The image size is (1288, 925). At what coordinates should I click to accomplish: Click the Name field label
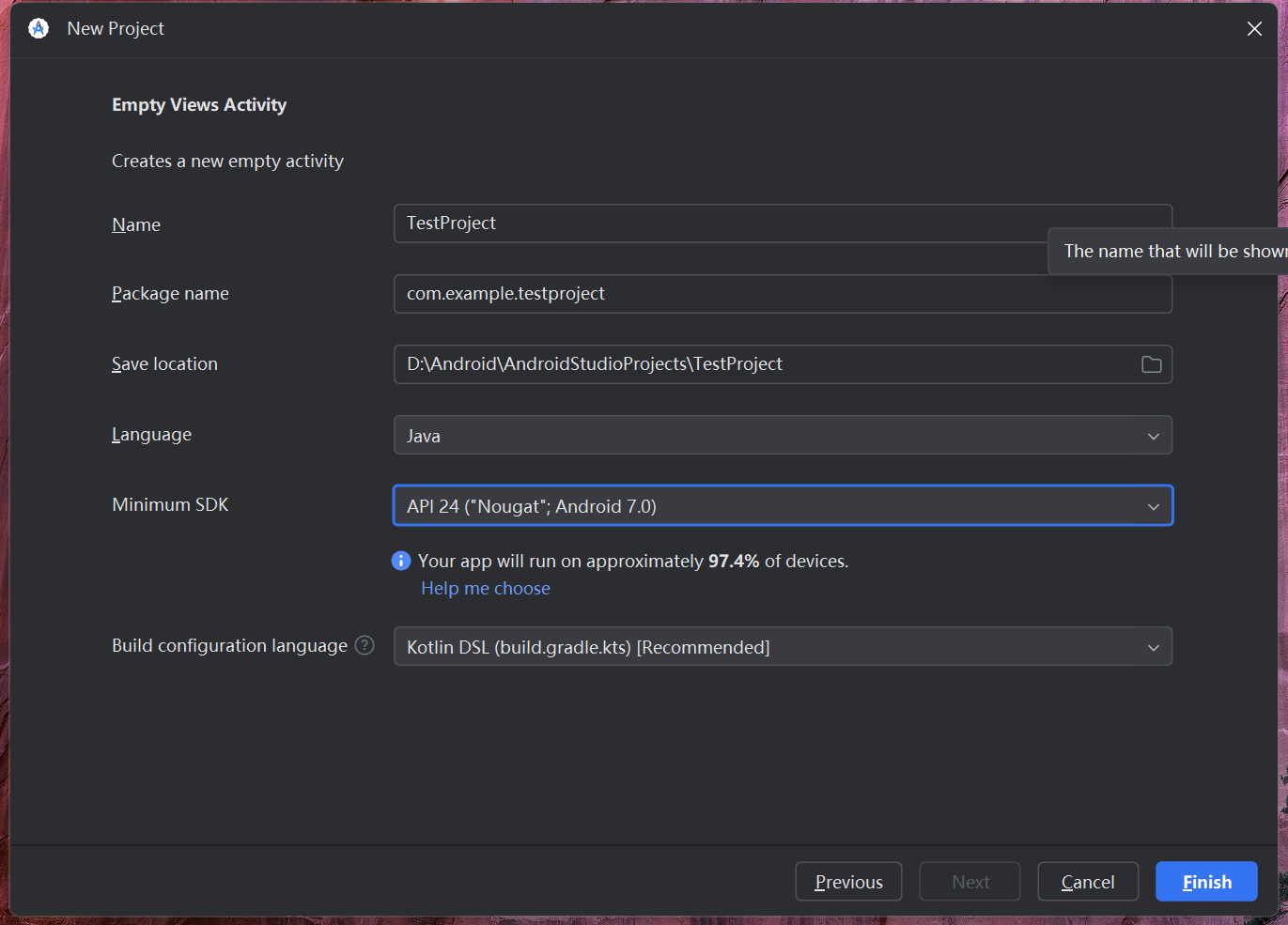pyautogui.click(x=136, y=224)
